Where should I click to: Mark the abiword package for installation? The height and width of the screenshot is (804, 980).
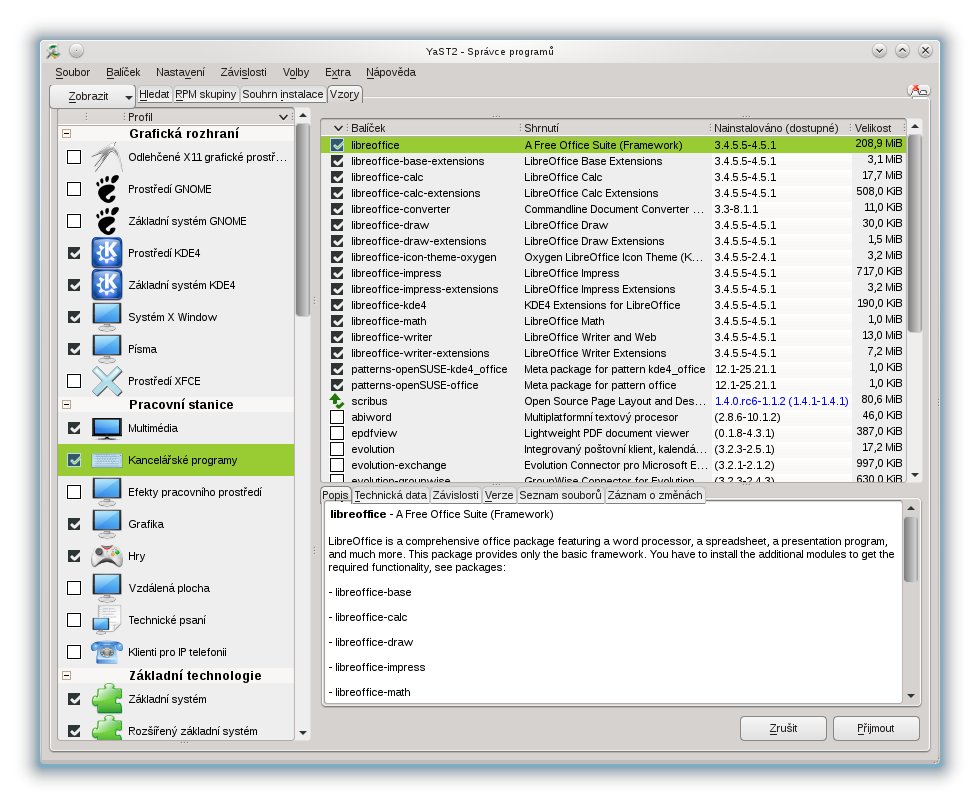pyautogui.click(x=337, y=417)
